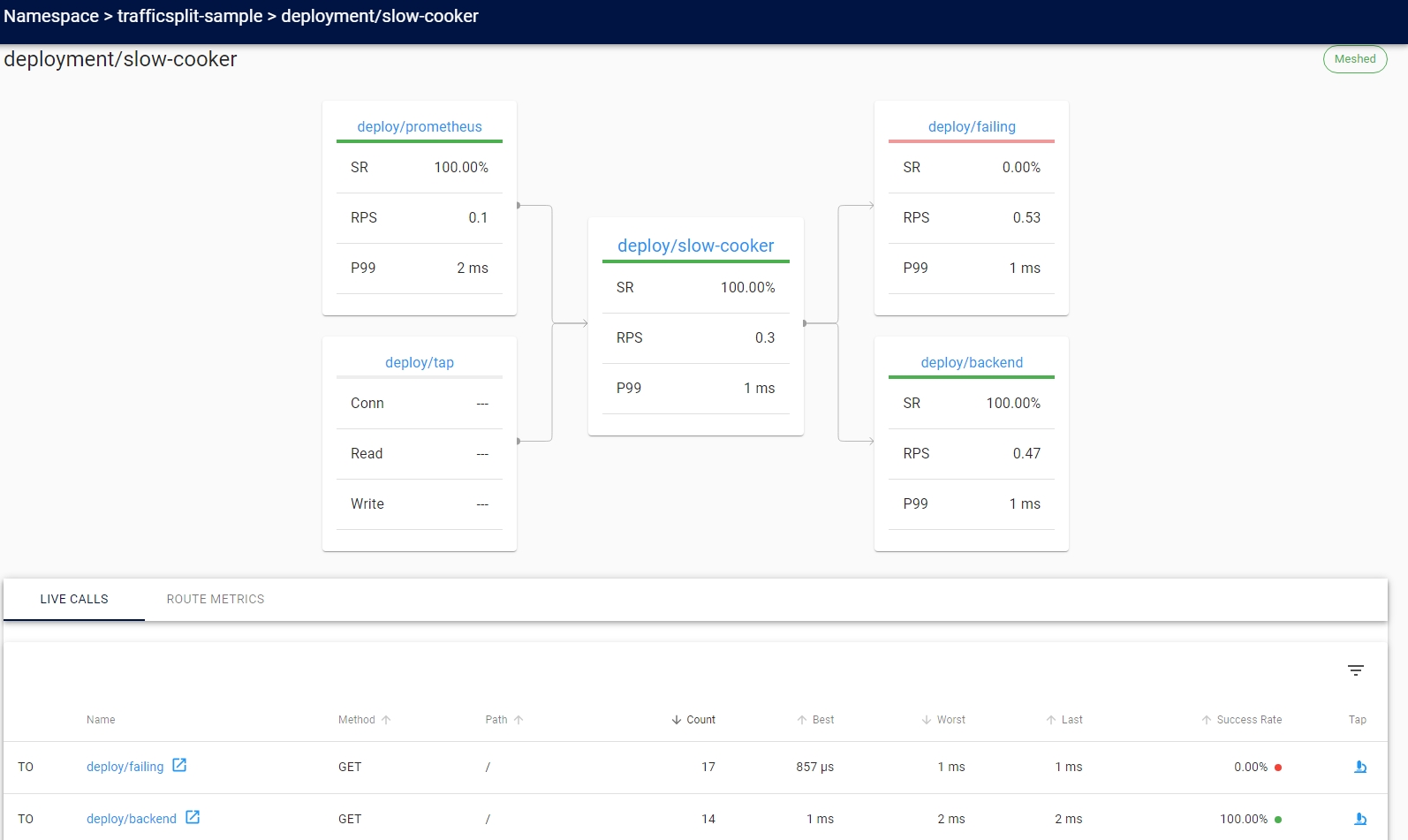Open deploy/prometheus card link
This screenshot has width=1408, height=840.
tap(420, 126)
